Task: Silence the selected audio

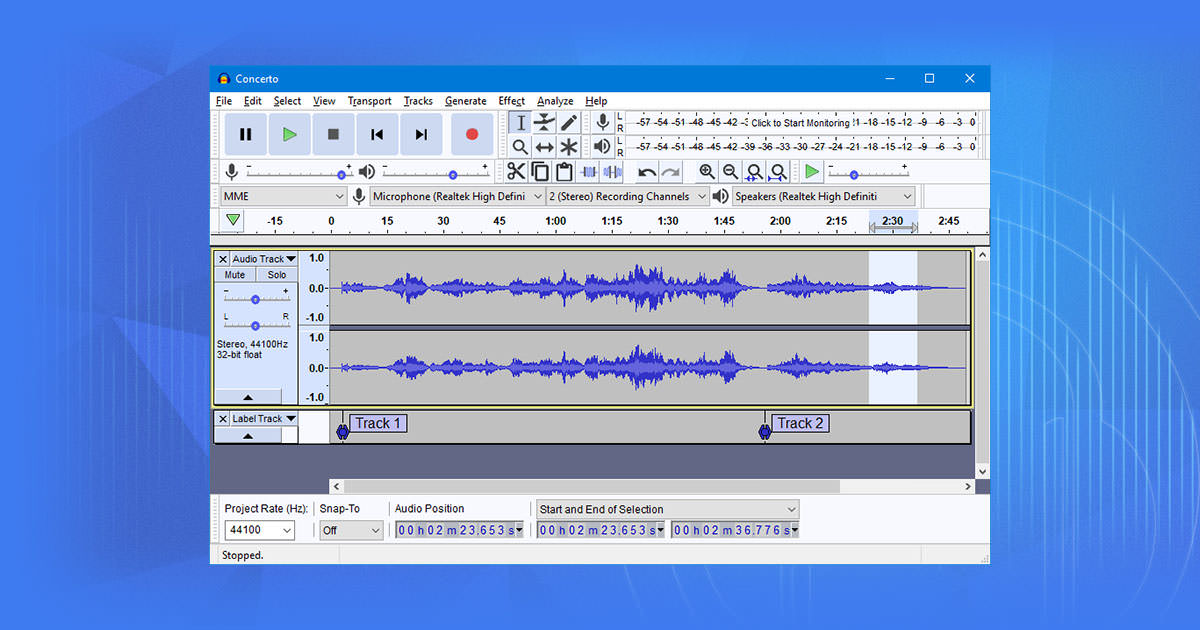Action: click(612, 172)
